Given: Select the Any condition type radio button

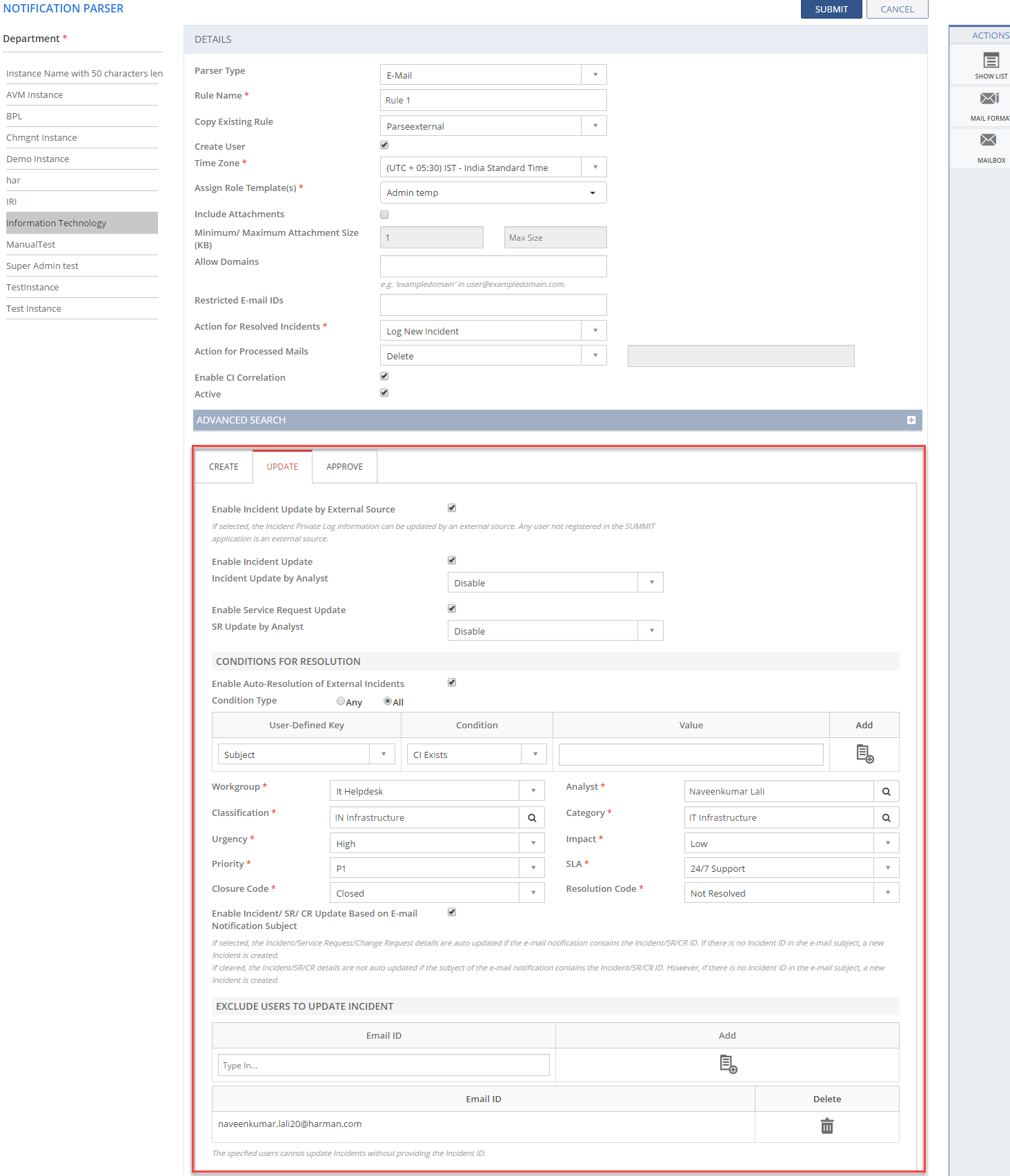Looking at the screenshot, I should [x=341, y=701].
